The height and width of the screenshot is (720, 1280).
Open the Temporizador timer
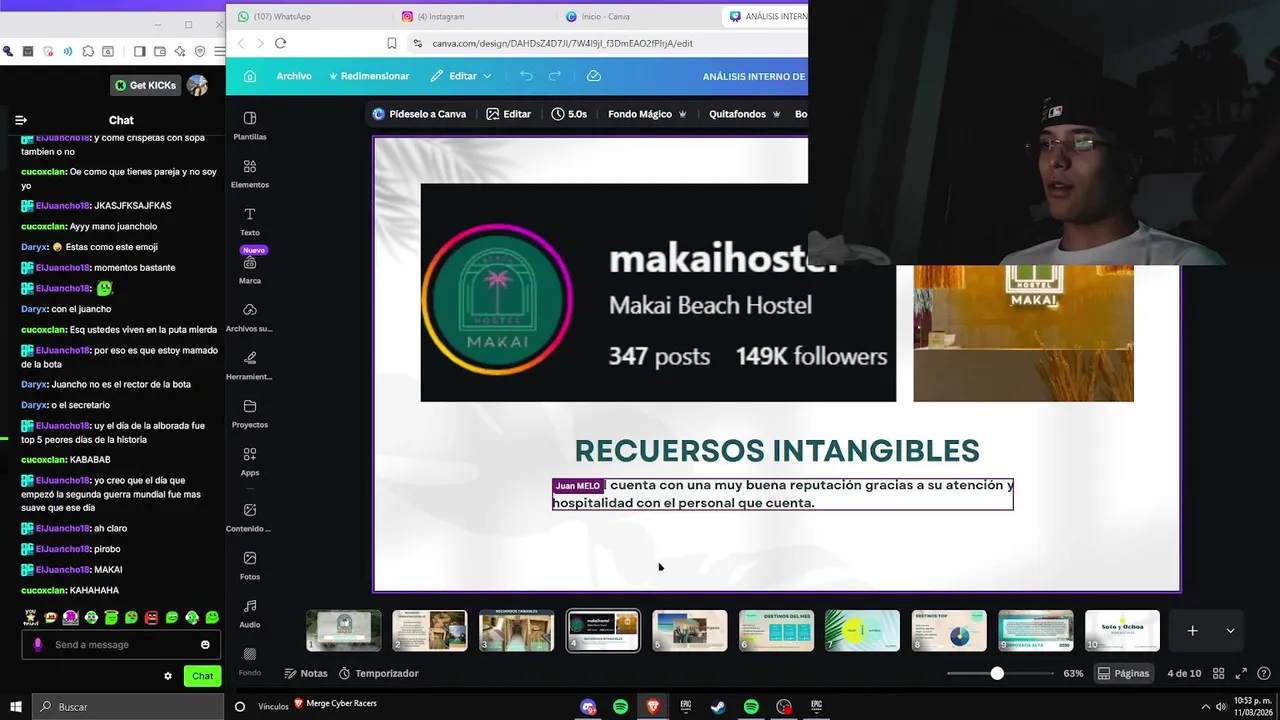[378, 673]
